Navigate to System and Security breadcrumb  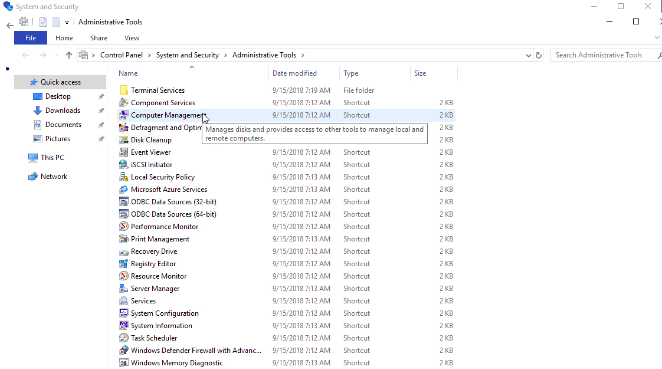pos(187,55)
